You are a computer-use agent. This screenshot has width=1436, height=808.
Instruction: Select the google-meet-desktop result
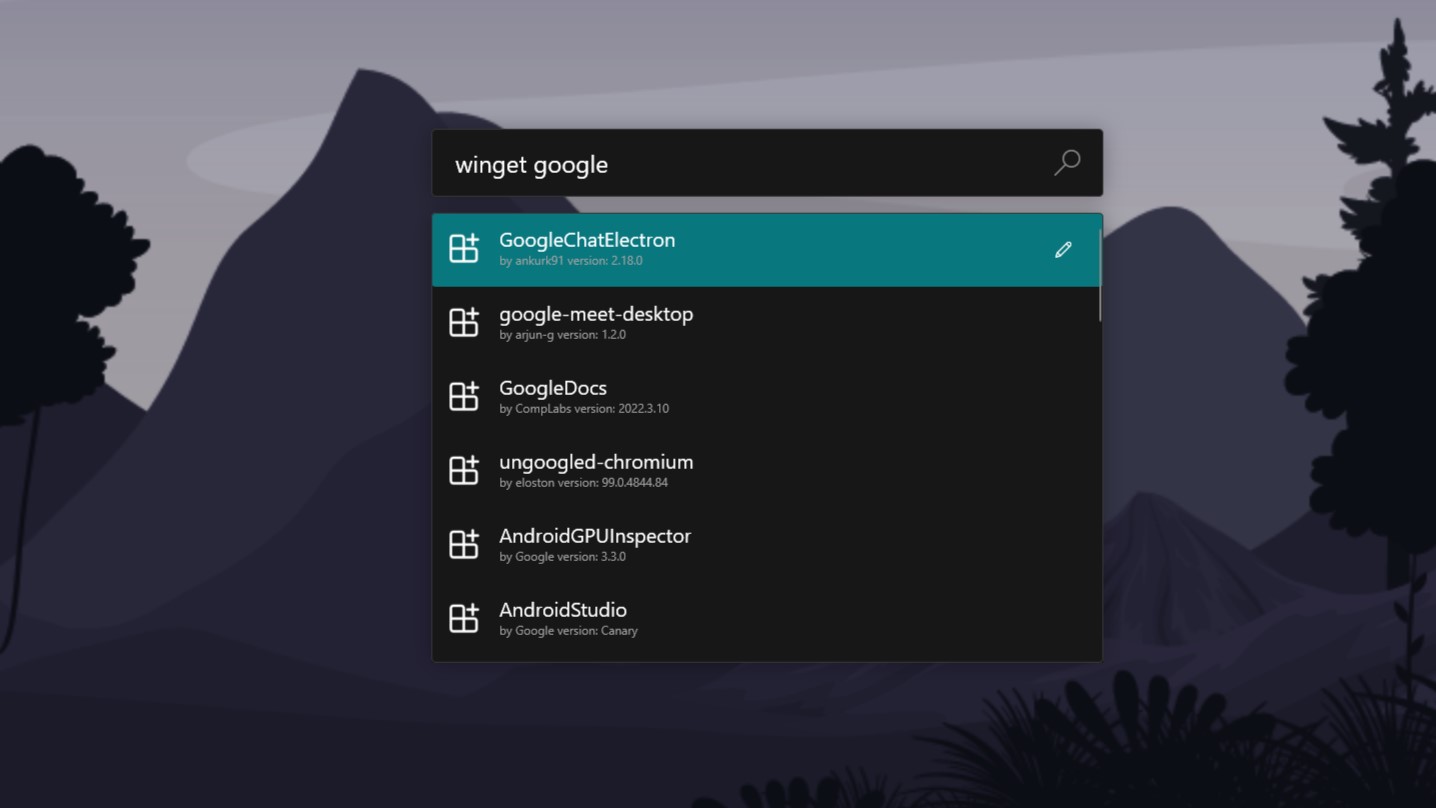[766, 323]
